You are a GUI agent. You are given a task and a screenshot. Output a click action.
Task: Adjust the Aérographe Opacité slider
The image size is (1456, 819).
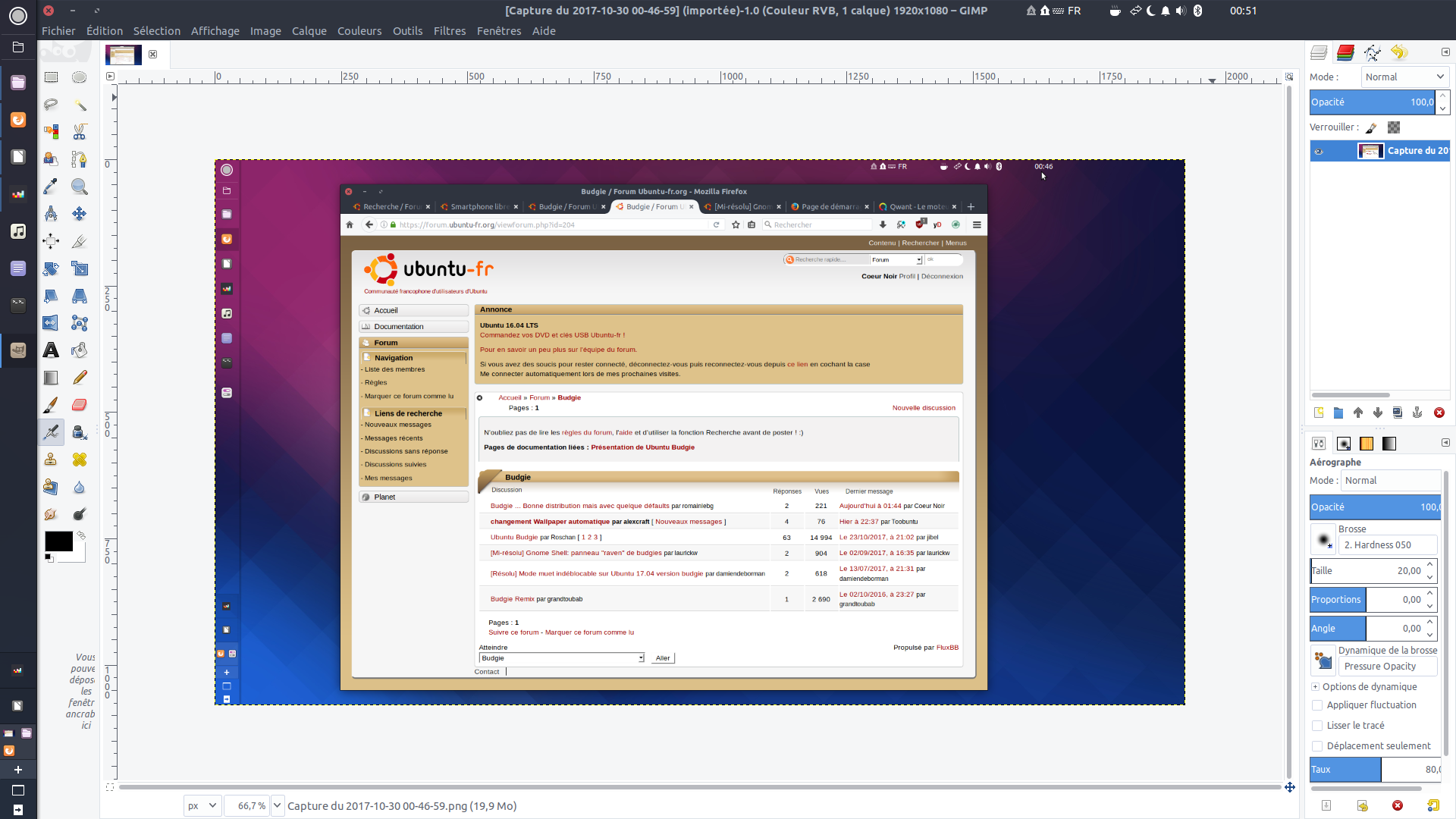point(1375,507)
